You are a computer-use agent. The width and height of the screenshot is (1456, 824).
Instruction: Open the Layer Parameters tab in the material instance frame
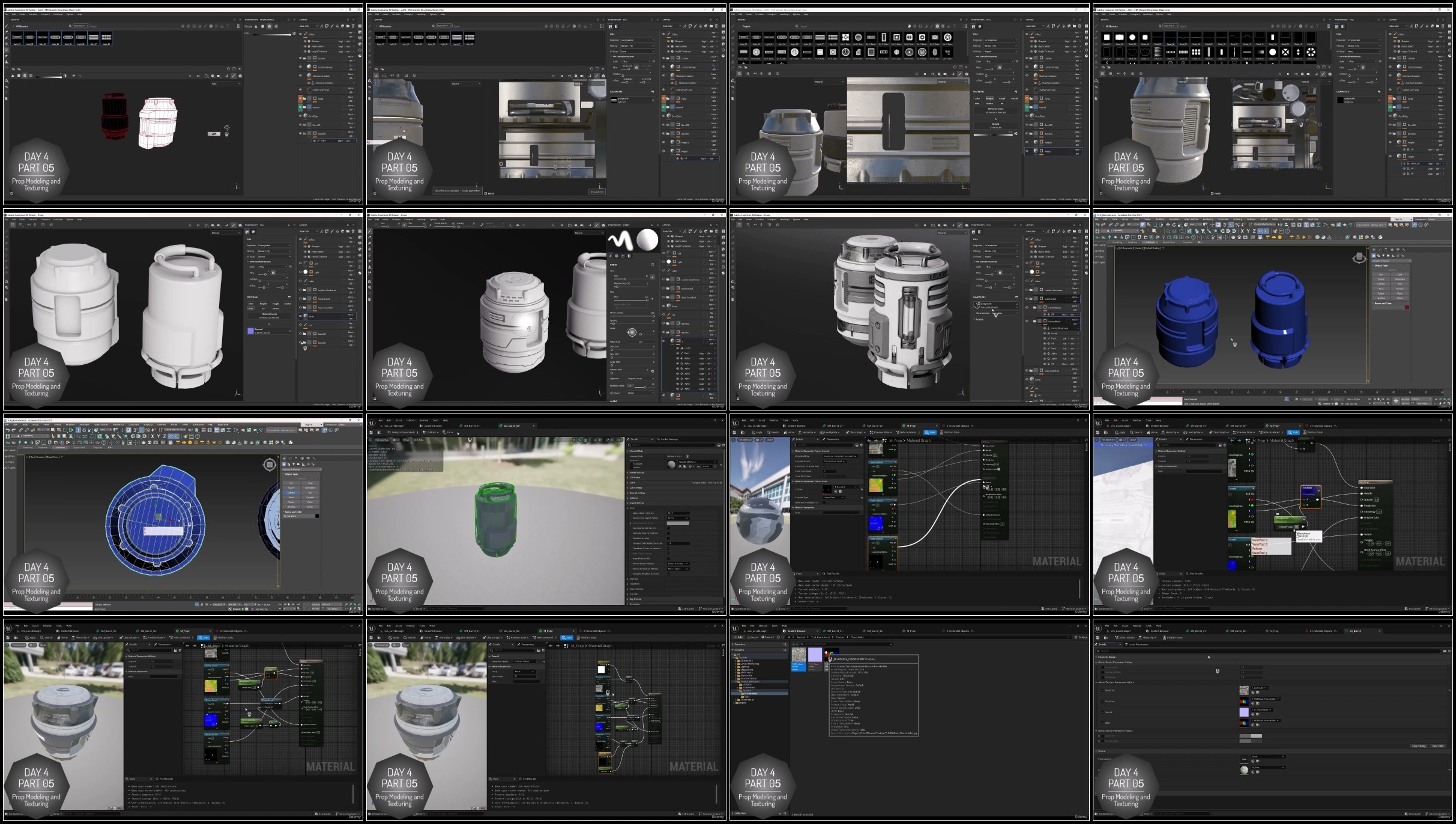1137,645
